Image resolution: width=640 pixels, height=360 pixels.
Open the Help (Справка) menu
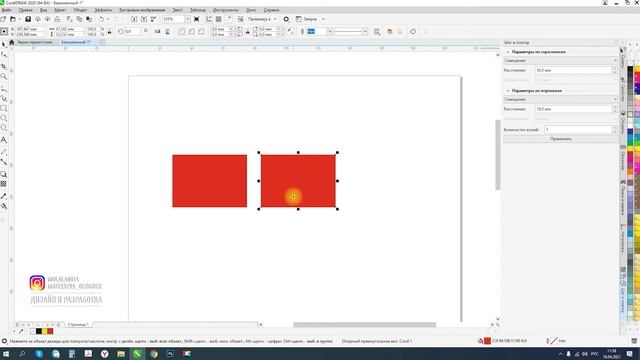pyautogui.click(x=271, y=10)
